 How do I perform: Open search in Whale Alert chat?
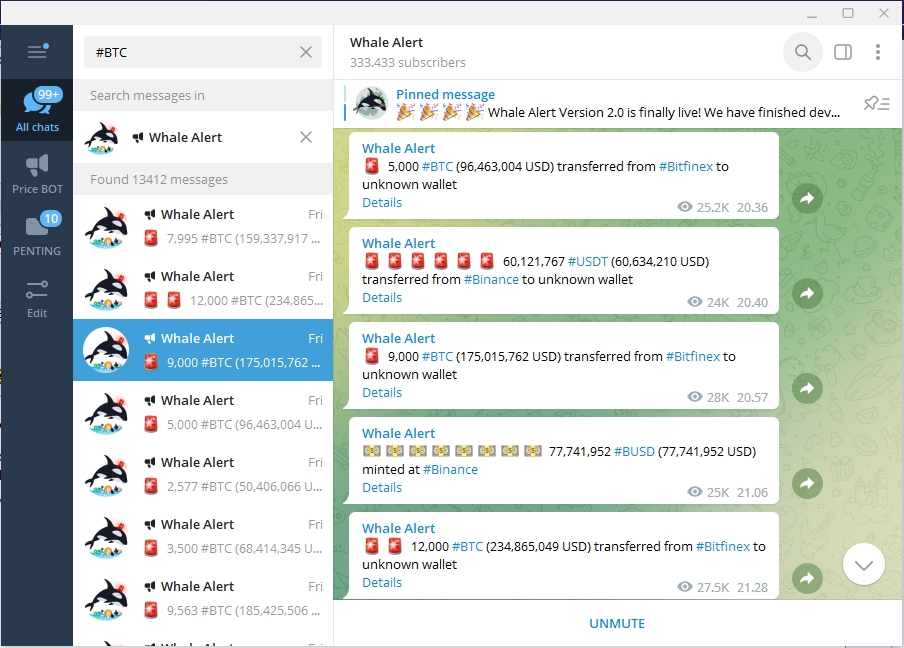point(803,52)
